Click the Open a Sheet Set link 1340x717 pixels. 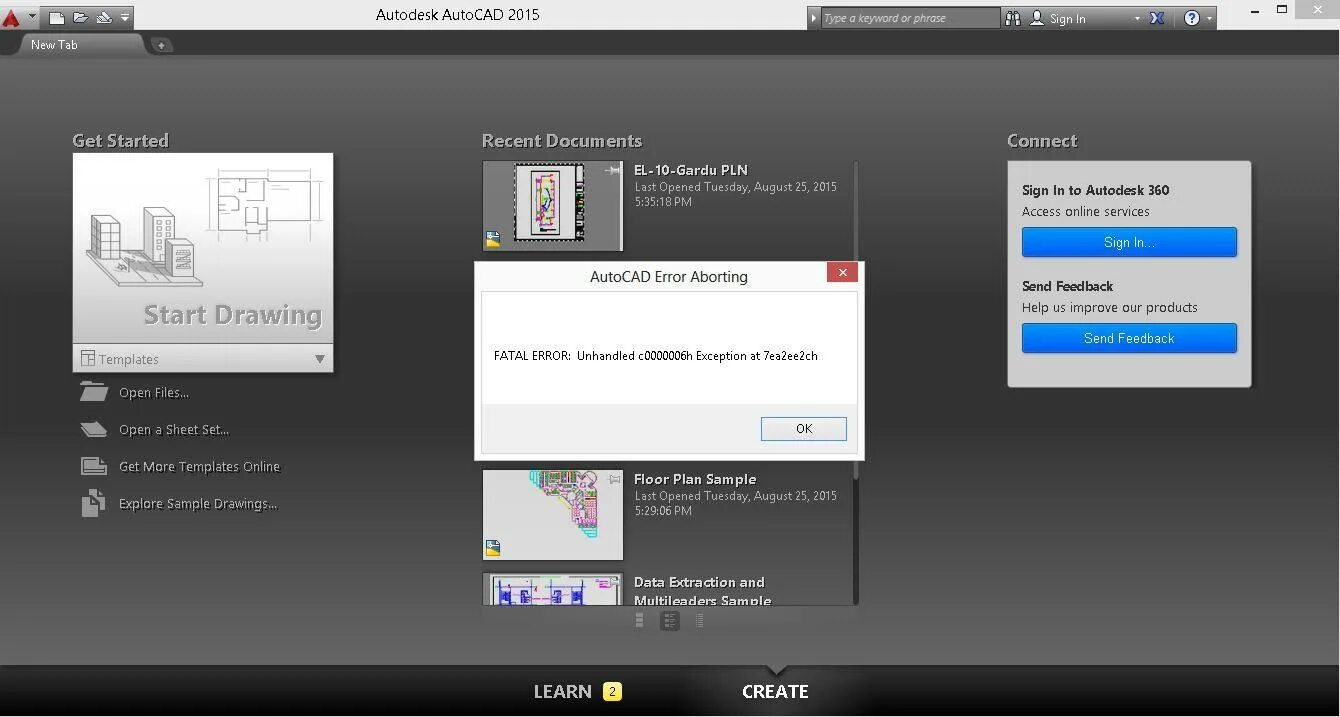(174, 430)
